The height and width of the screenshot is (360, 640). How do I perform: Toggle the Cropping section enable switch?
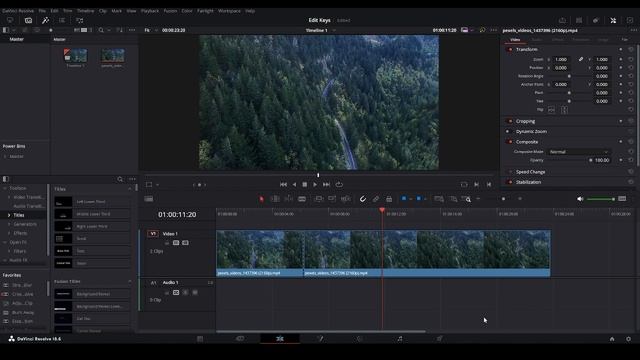[x=509, y=121]
